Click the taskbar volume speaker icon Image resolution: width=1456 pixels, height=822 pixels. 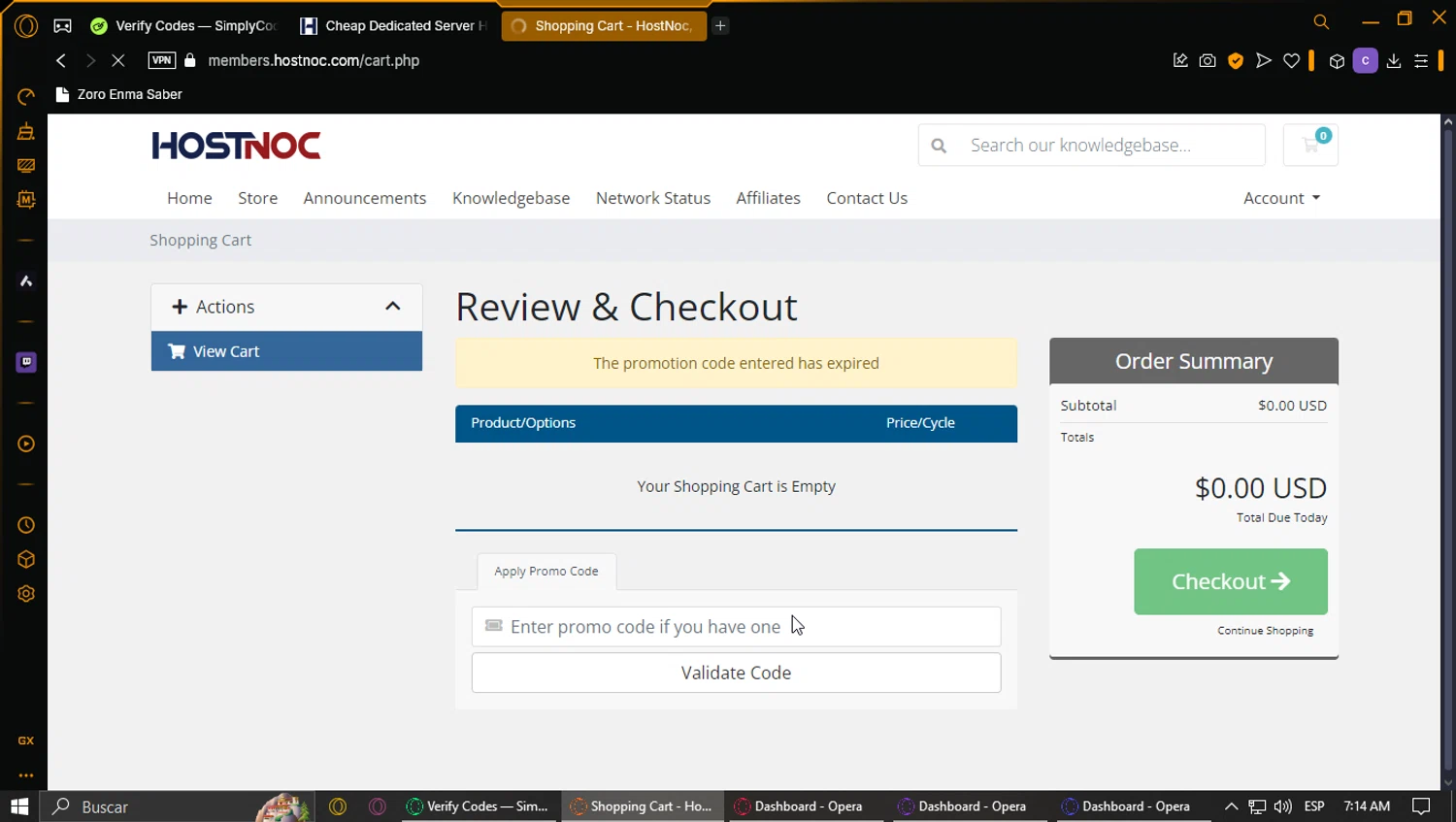tap(1282, 806)
